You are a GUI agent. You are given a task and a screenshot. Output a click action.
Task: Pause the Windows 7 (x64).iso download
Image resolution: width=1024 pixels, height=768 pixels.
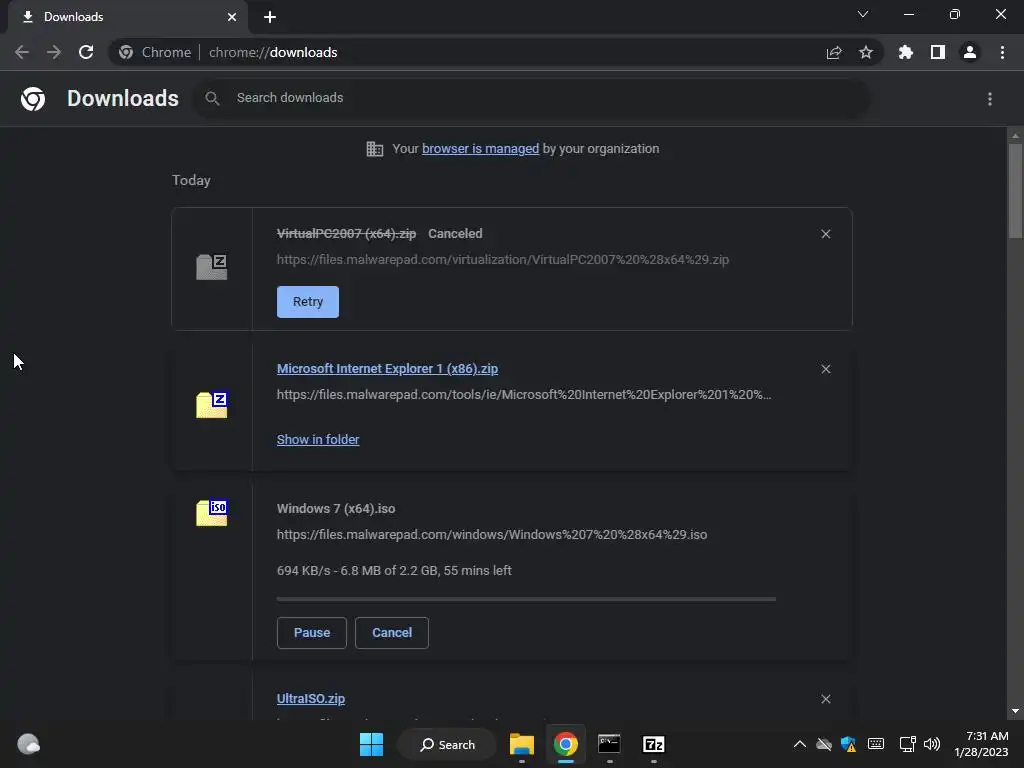(x=312, y=633)
